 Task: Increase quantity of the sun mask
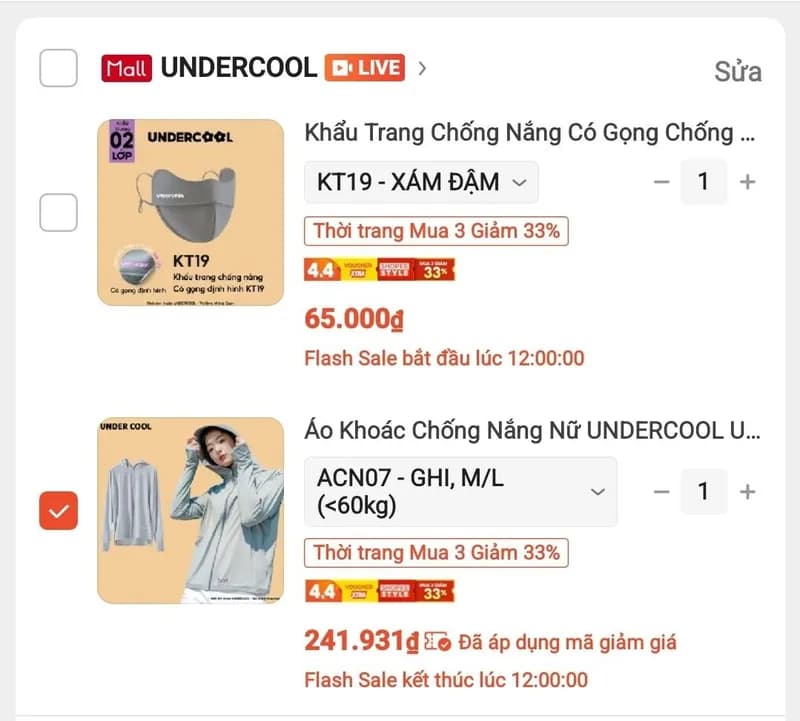pos(747,182)
